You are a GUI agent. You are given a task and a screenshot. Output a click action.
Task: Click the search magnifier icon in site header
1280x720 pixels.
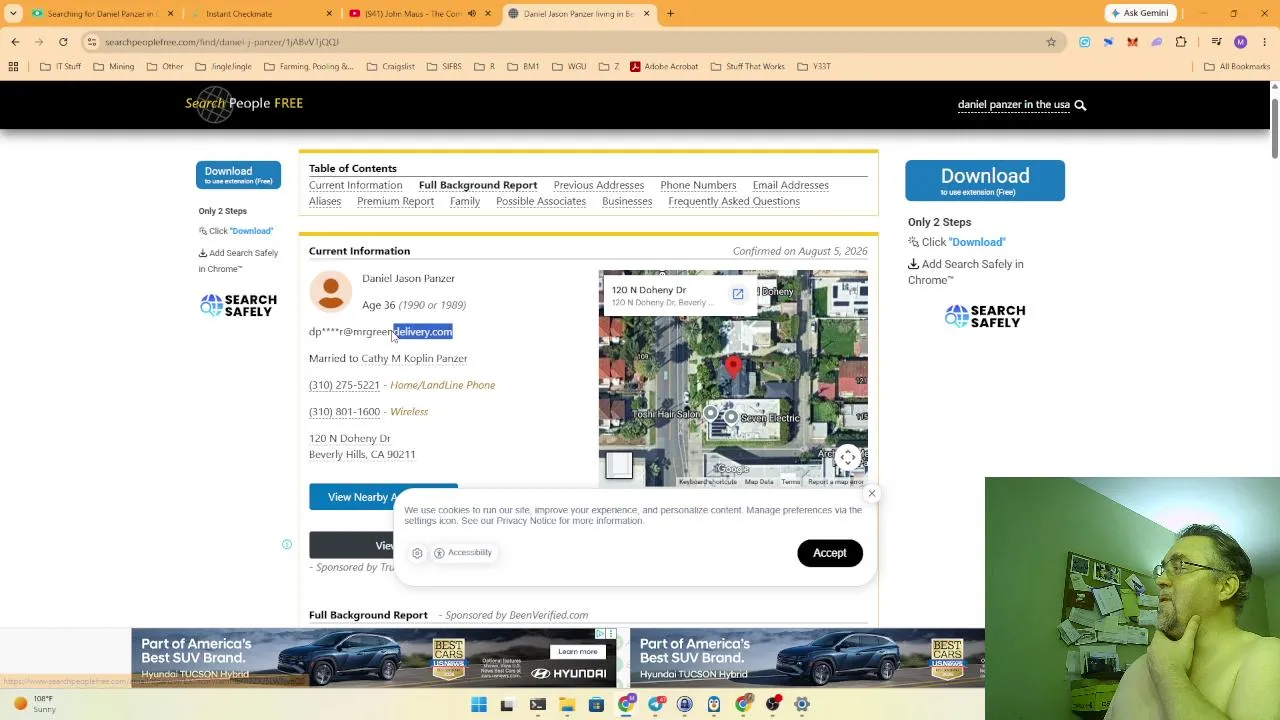pyautogui.click(x=1080, y=105)
